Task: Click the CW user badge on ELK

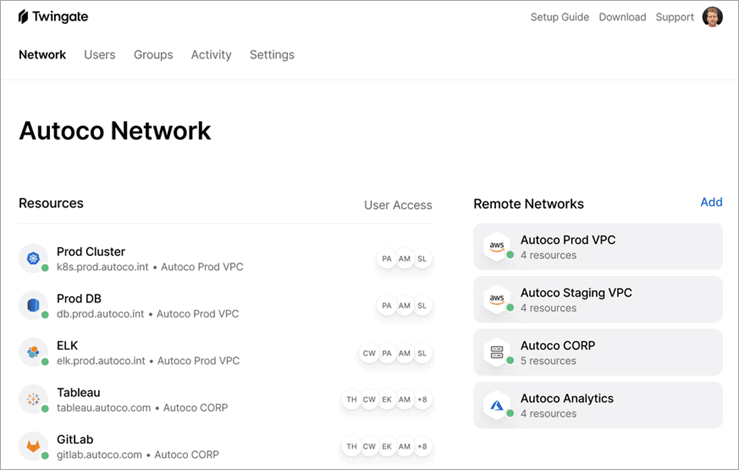Action: coord(369,353)
